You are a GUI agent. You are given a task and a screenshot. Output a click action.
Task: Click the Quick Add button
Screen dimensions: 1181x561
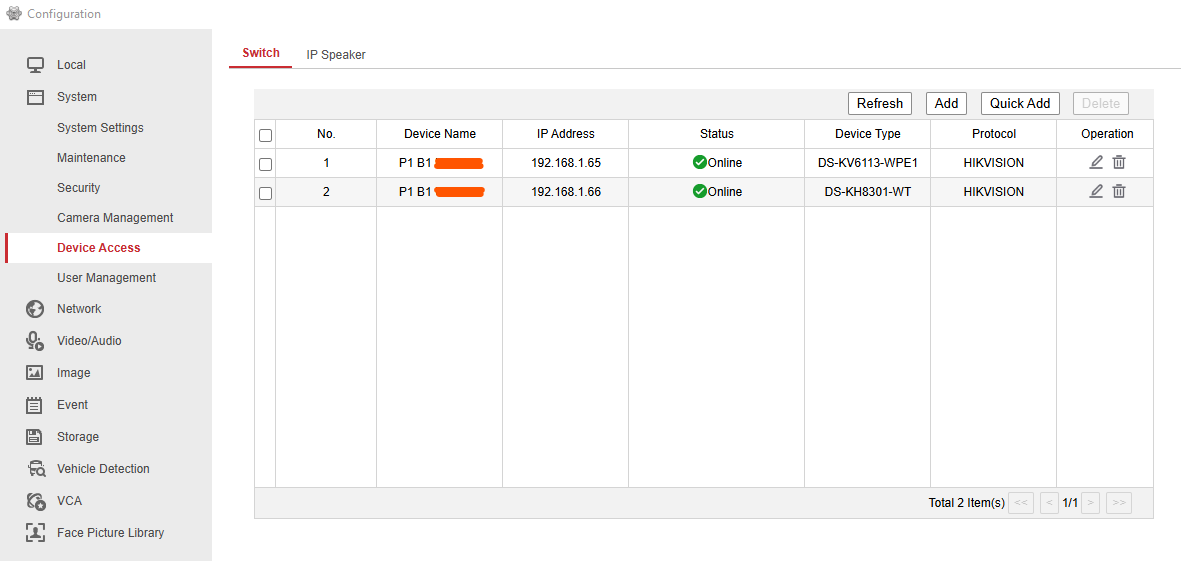[1019, 103]
